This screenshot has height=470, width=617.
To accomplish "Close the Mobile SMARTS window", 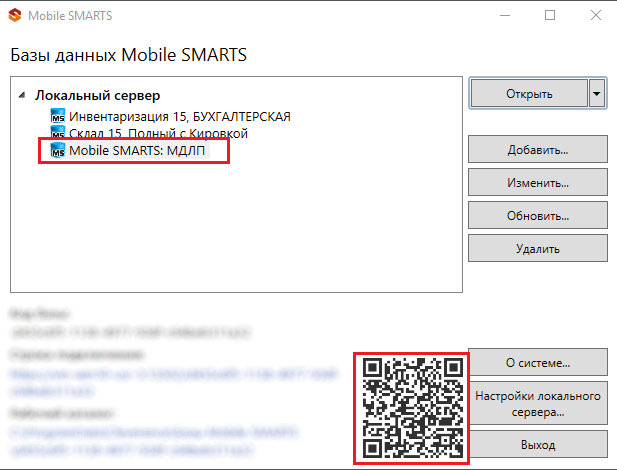I will [x=596, y=15].
